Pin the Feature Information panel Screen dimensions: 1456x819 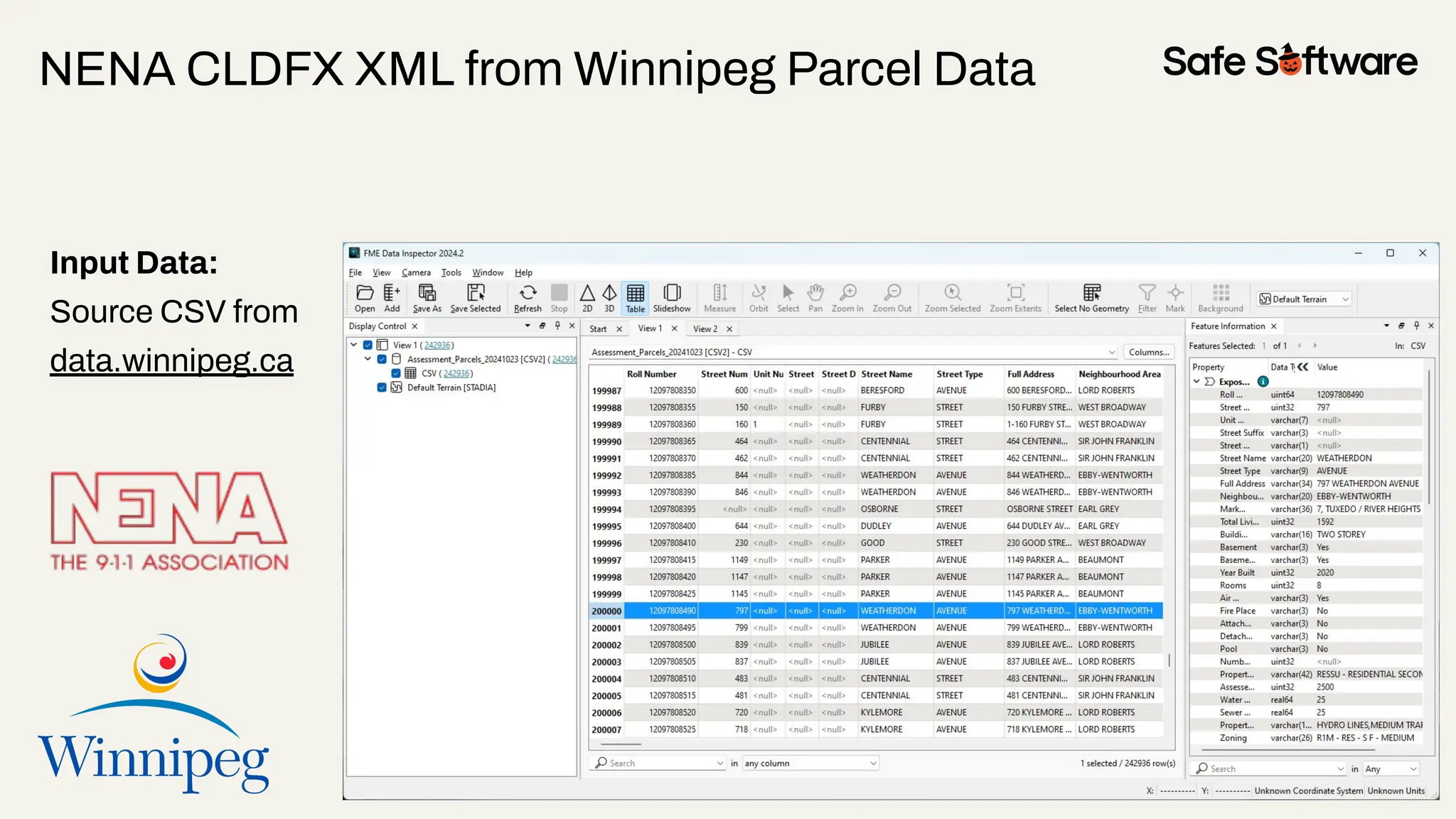pos(1416,326)
